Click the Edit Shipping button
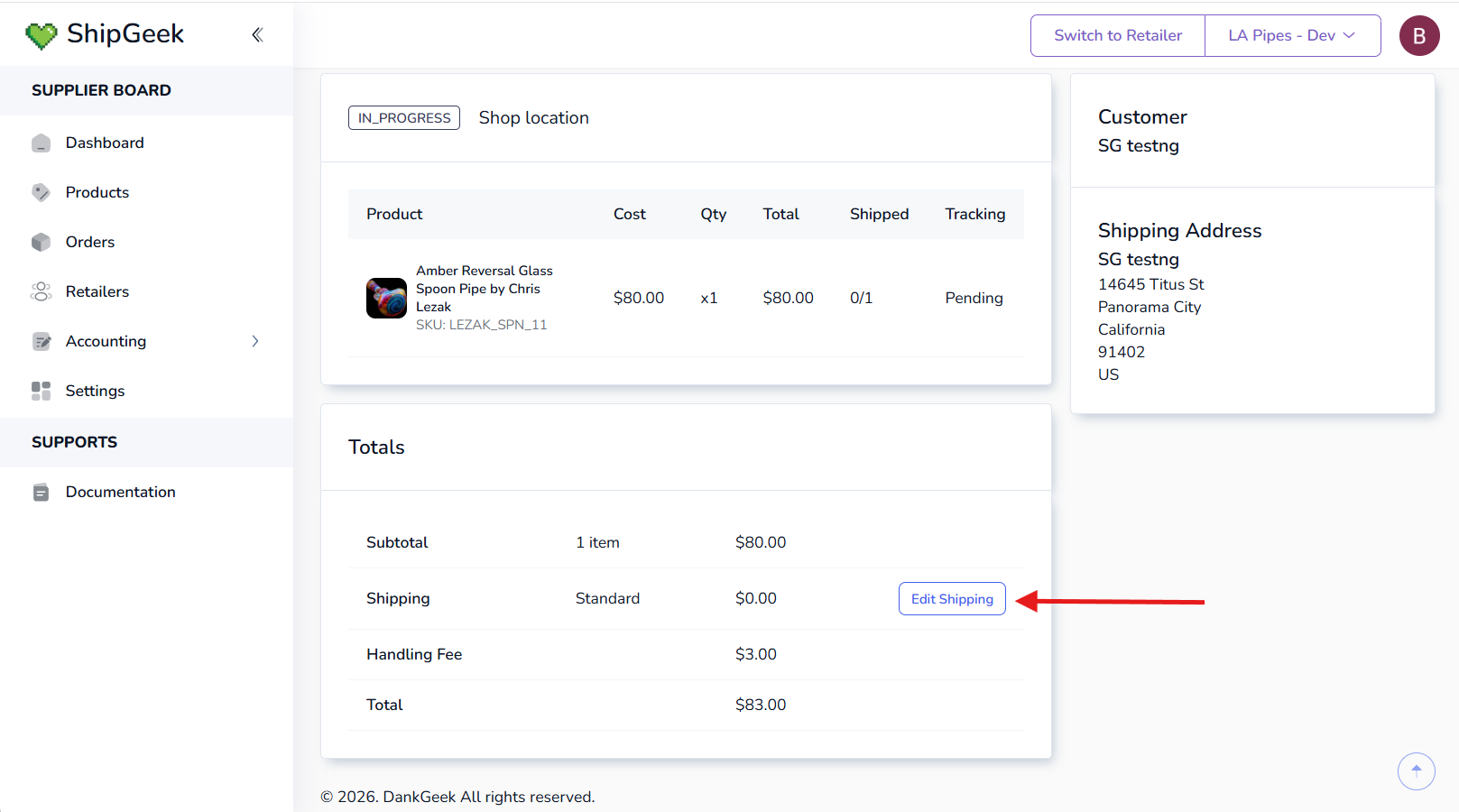 pyautogui.click(x=952, y=599)
